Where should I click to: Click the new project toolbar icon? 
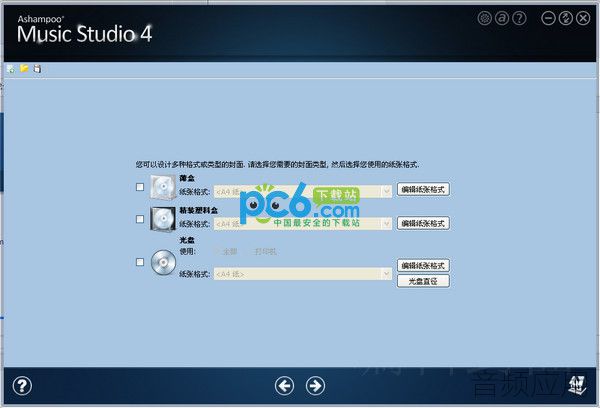[11, 69]
